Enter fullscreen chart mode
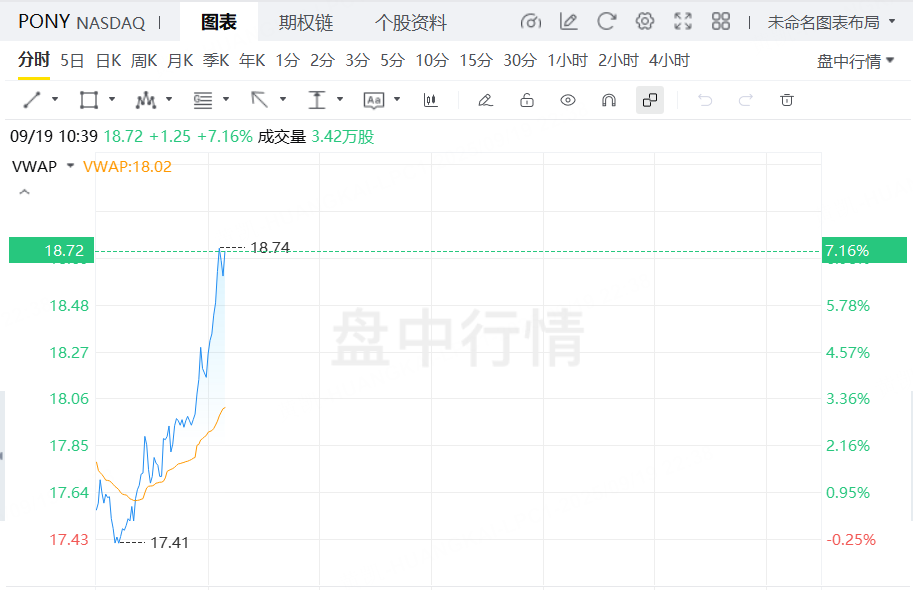This screenshot has height=590, width=913. (683, 22)
